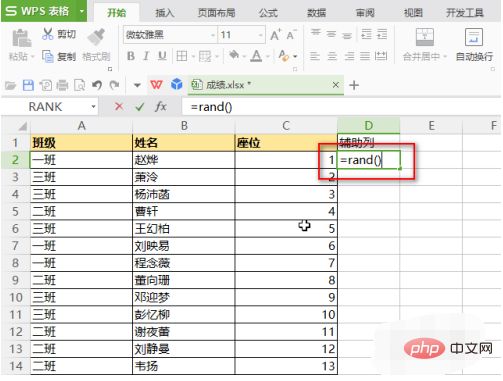This screenshot has width=503, height=381.
Task: Click the clear format eraser icon
Action: click(283, 56)
